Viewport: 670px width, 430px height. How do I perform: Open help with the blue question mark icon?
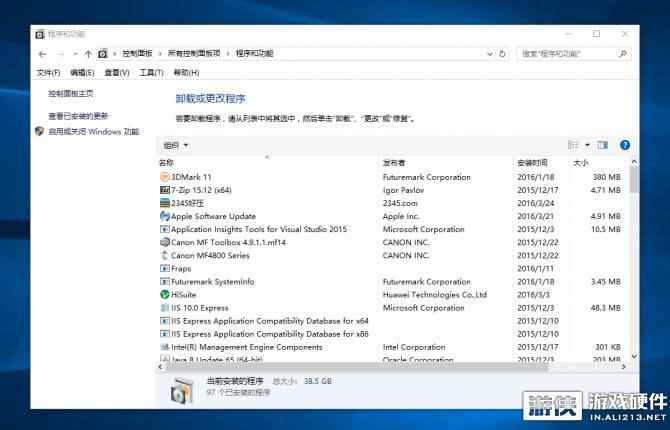click(x=625, y=145)
